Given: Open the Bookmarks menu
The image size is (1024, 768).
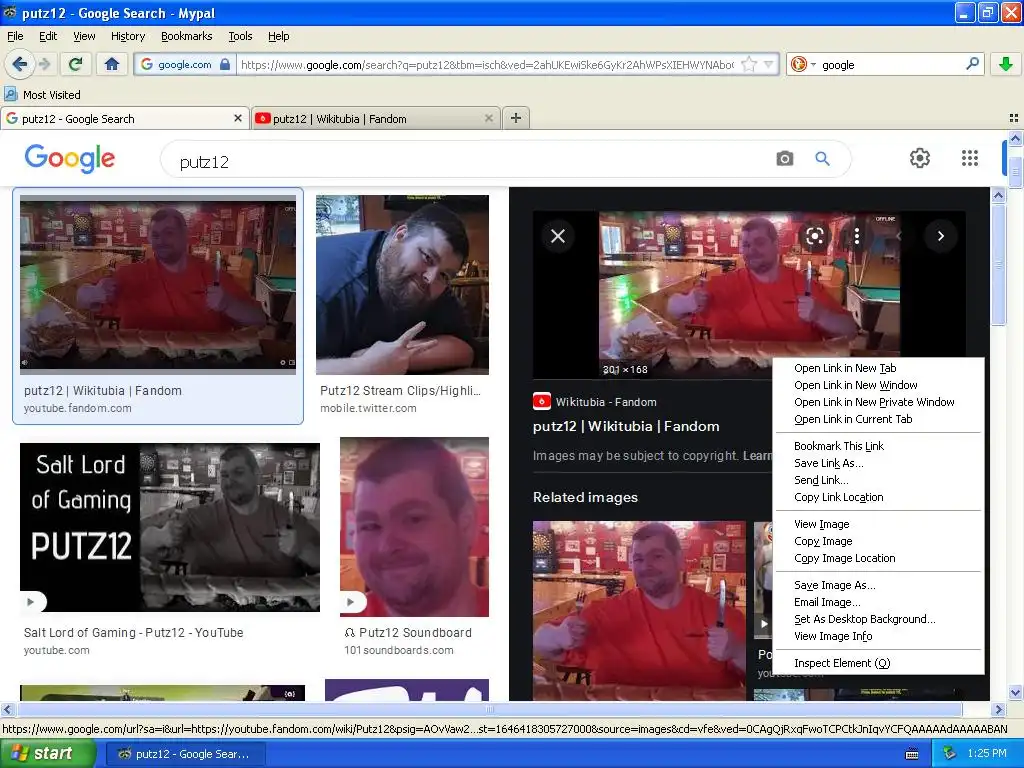Looking at the screenshot, I should pyautogui.click(x=186, y=36).
